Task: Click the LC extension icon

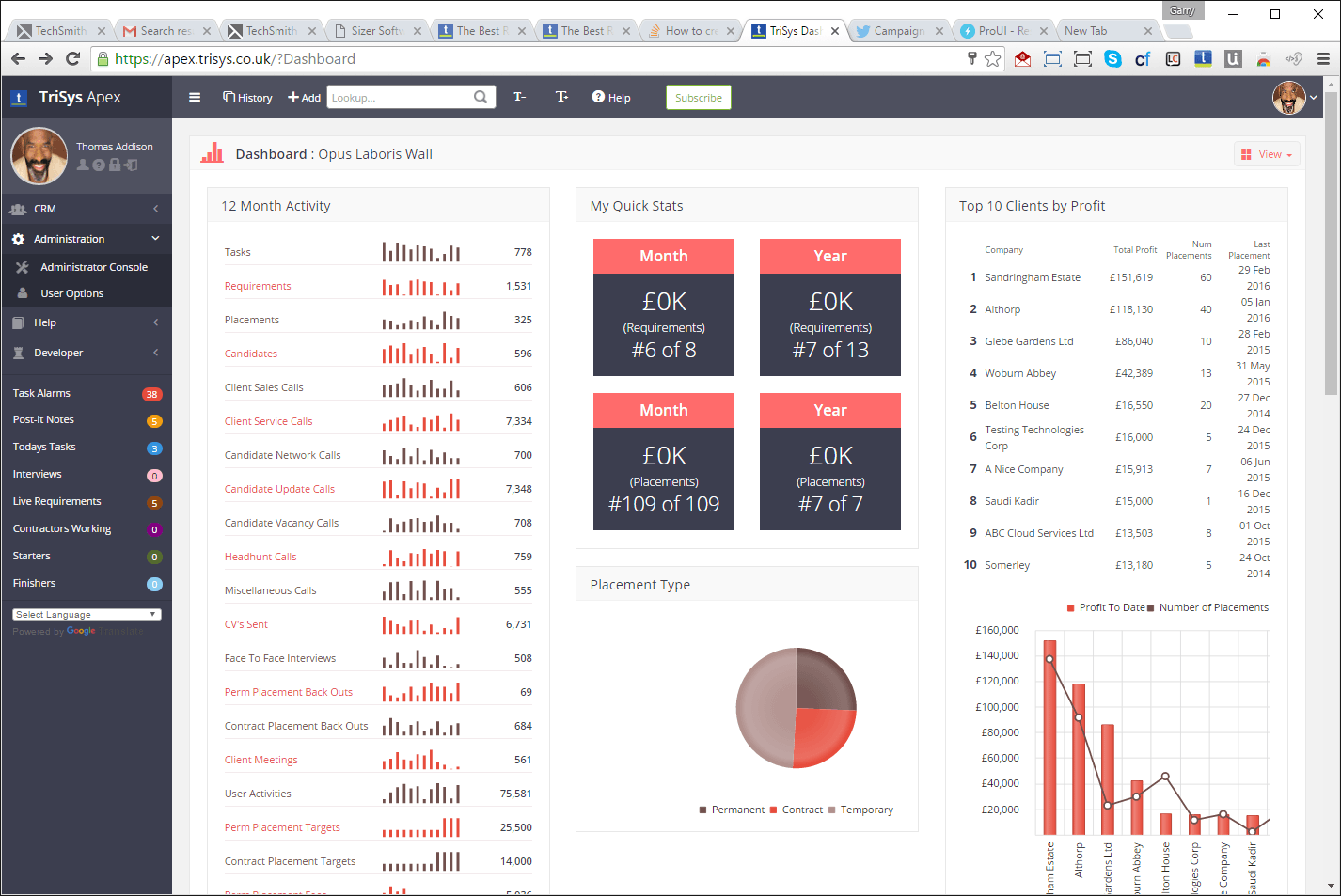Action: (x=1173, y=58)
